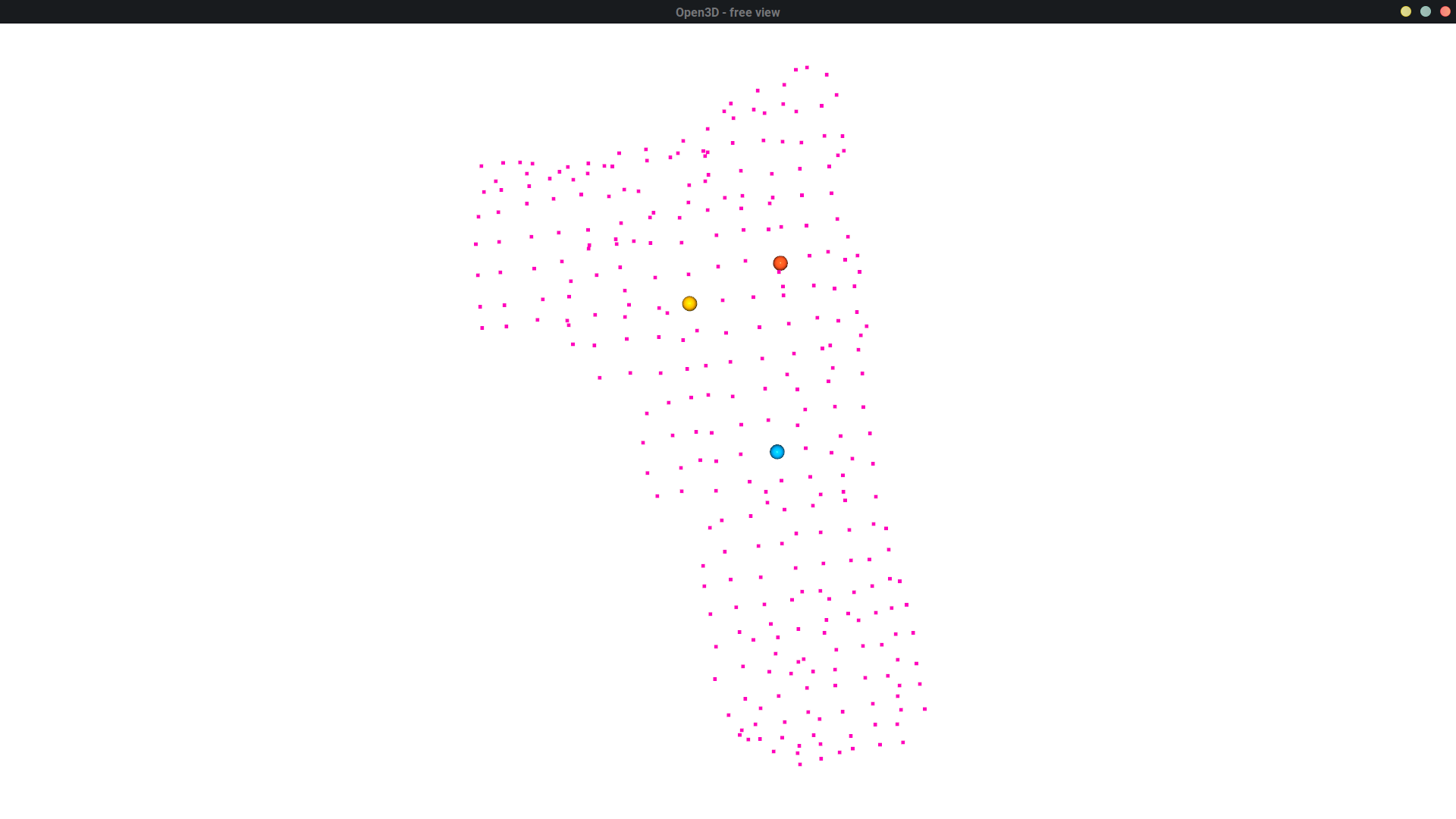Select magenta point directly beneath the orange-red sphere
The image size is (1456, 819).
coord(779,272)
